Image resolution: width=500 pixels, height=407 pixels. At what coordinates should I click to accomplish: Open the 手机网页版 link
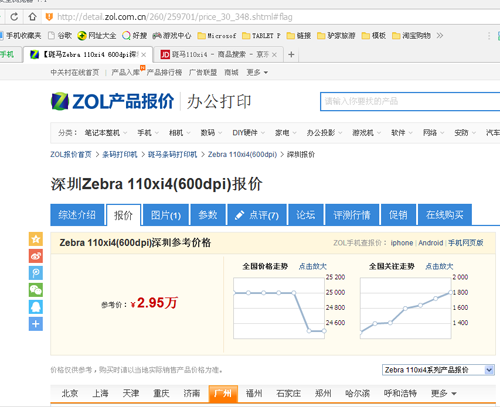466,243
